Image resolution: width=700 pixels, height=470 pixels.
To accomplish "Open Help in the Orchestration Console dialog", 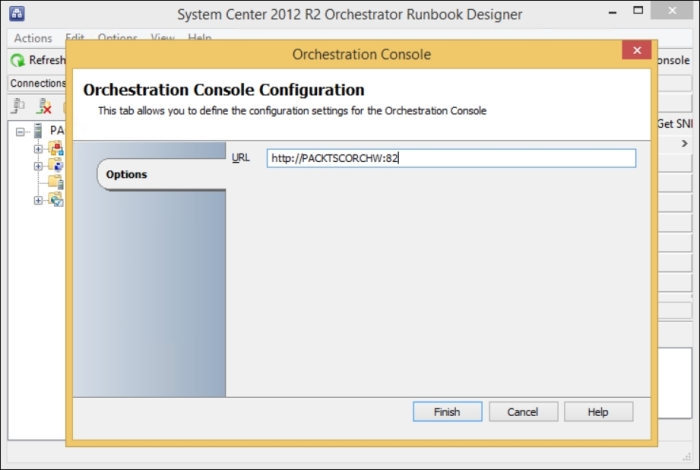I will [598, 412].
